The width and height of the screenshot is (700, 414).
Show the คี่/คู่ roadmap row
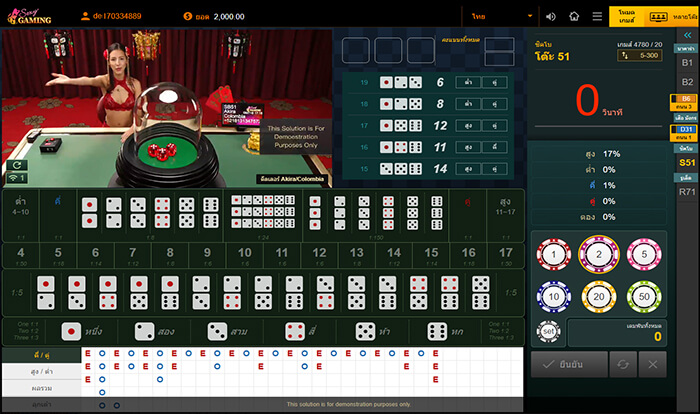(x=42, y=355)
